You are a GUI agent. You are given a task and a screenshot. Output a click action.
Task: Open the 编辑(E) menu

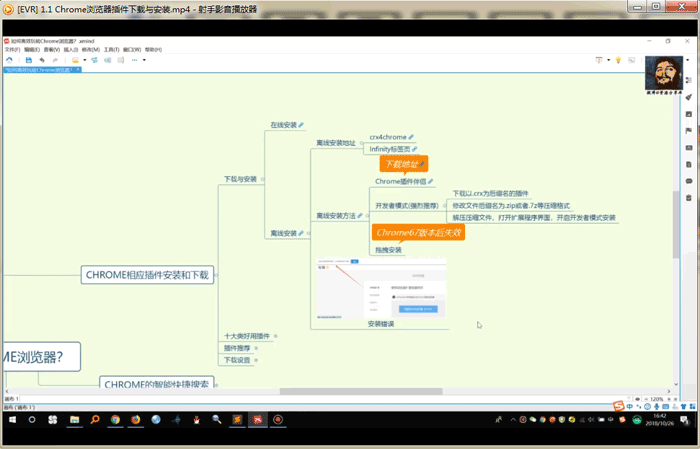tap(32, 50)
